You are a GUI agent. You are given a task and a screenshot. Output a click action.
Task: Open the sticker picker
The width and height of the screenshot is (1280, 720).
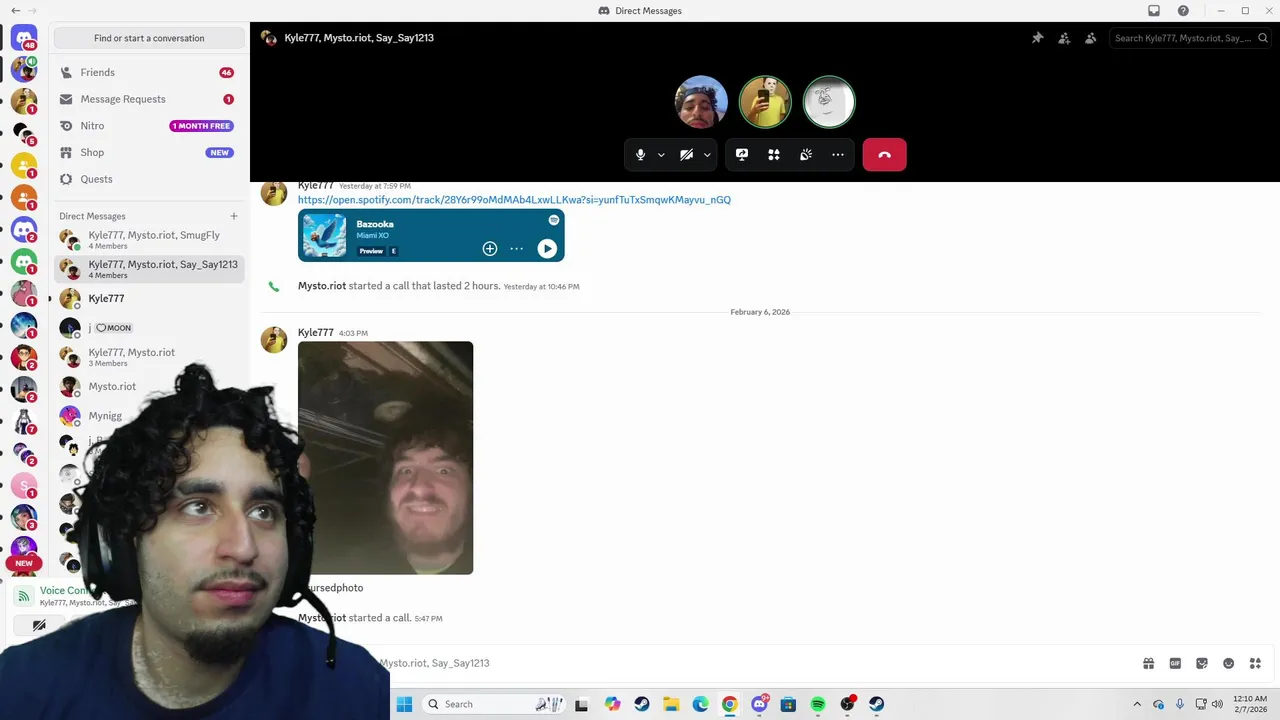(x=1202, y=663)
